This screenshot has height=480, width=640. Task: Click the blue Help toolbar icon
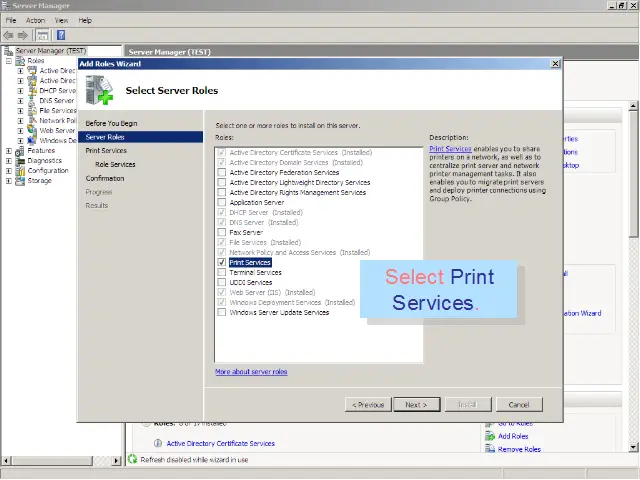(x=61, y=35)
